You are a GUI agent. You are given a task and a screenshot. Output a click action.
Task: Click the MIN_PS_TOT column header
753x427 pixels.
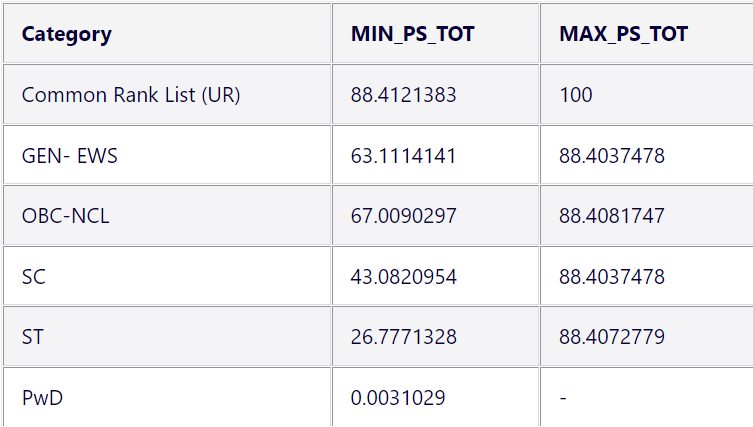[413, 34]
